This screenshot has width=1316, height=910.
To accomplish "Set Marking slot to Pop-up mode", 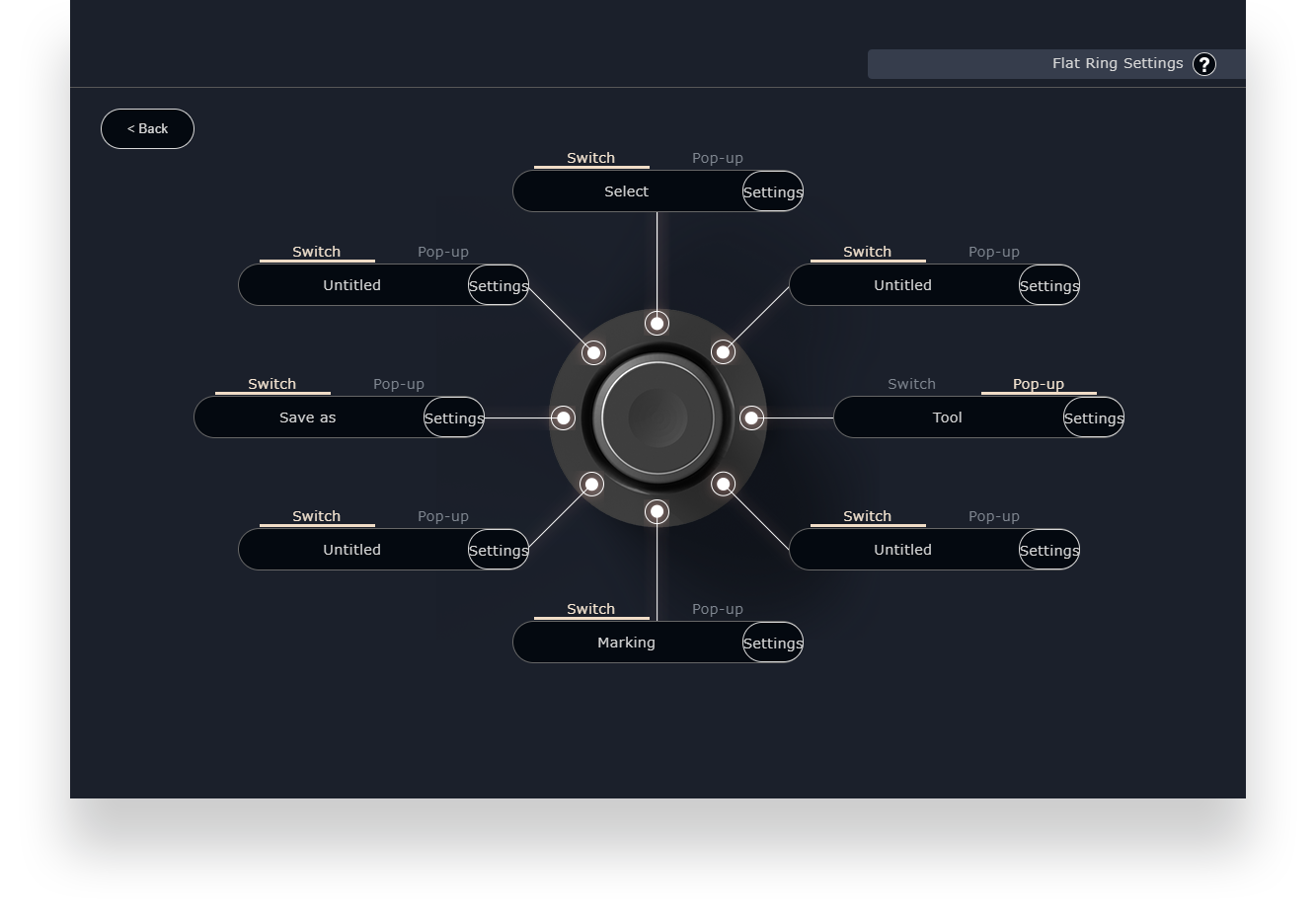I will pos(718,609).
